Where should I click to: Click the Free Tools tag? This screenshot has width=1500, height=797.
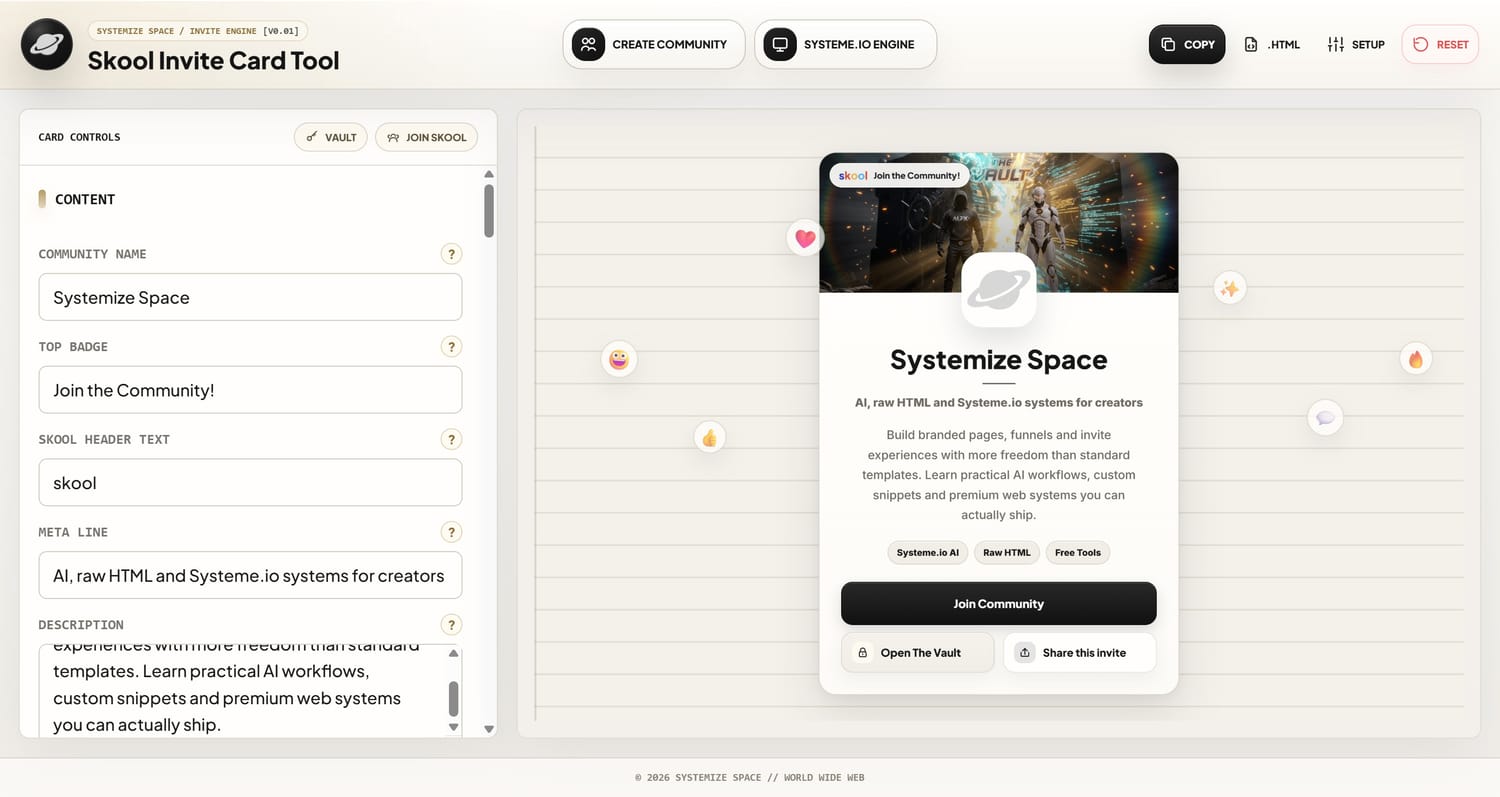tap(1077, 553)
